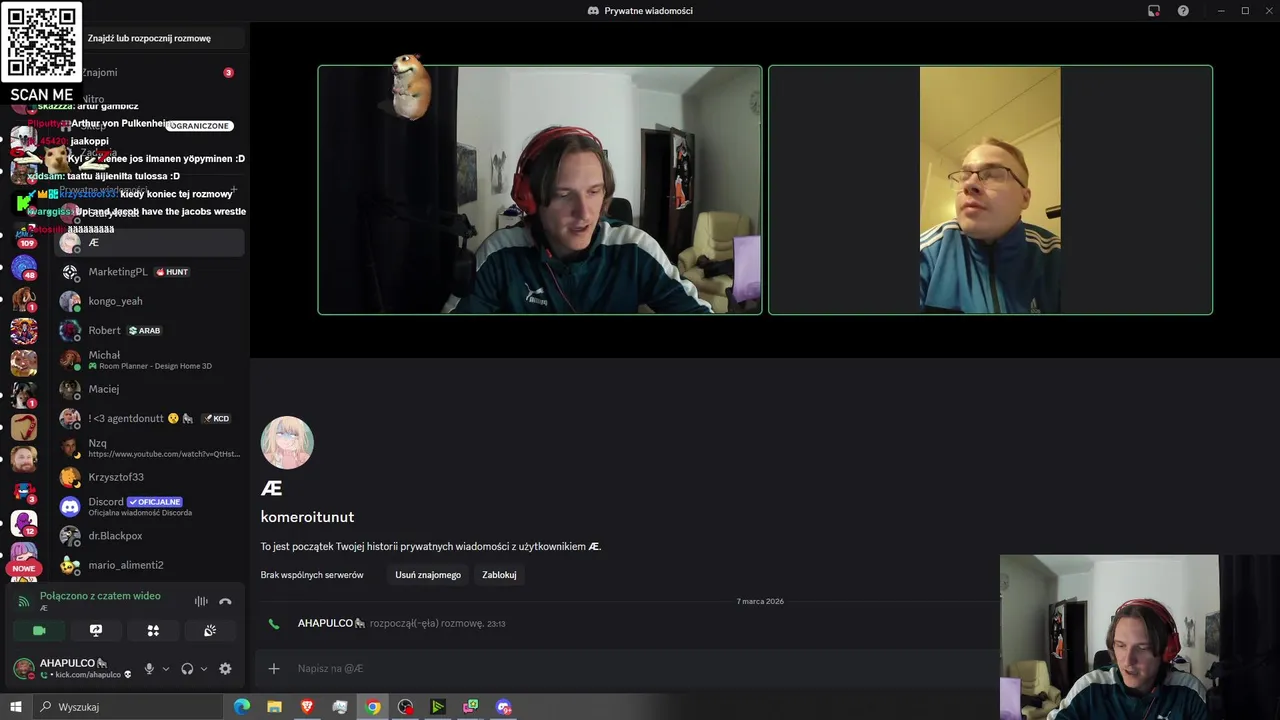Select the Æ webcam video tile
Screen dimensions: 1280x720
pos(990,190)
